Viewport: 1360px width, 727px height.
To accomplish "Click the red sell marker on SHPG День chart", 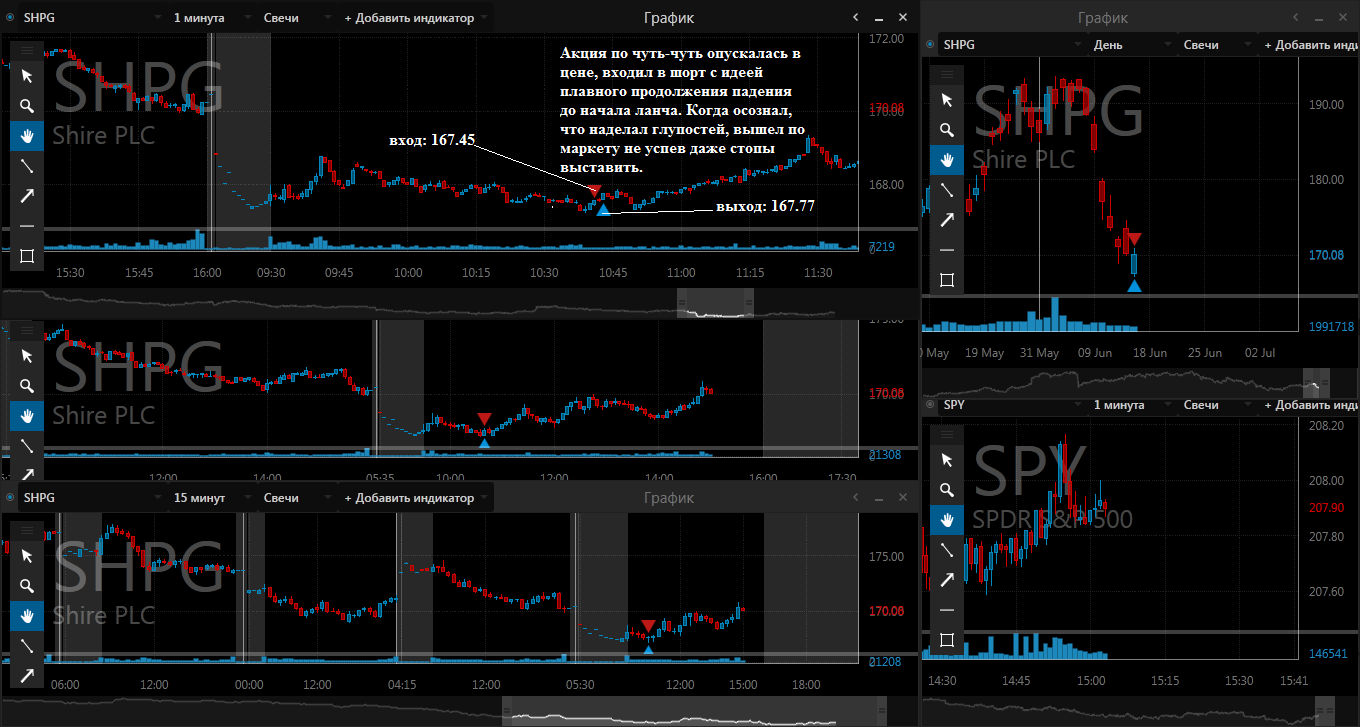I will [1134, 239].
